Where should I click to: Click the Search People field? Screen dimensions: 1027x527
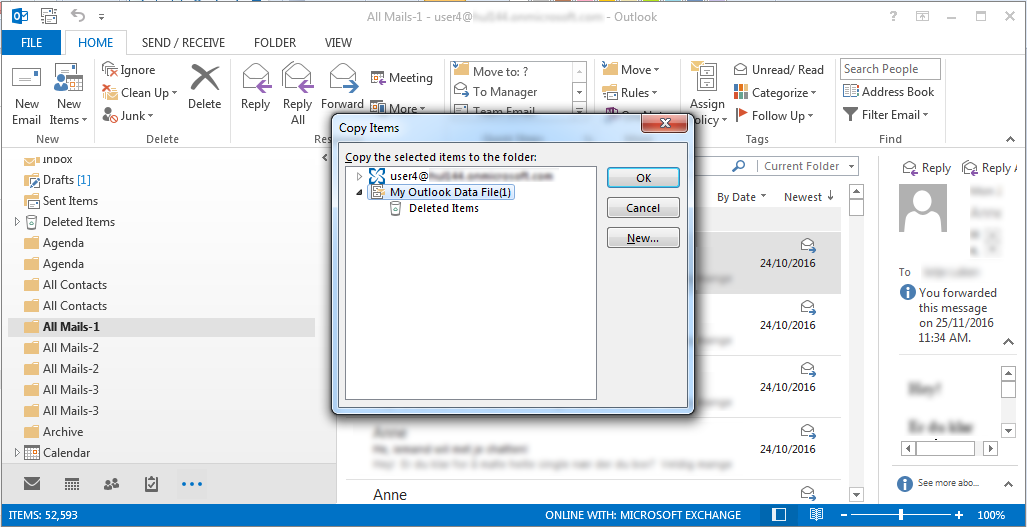tap(890, 69)
